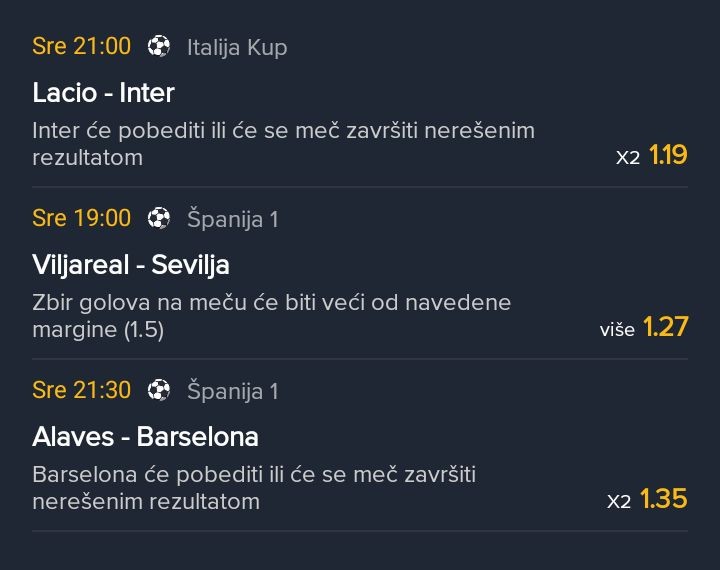Click the Španija 1 label above Viljareal - Sevilja
The image size is (720, 570).
click(x=232, y=219)
